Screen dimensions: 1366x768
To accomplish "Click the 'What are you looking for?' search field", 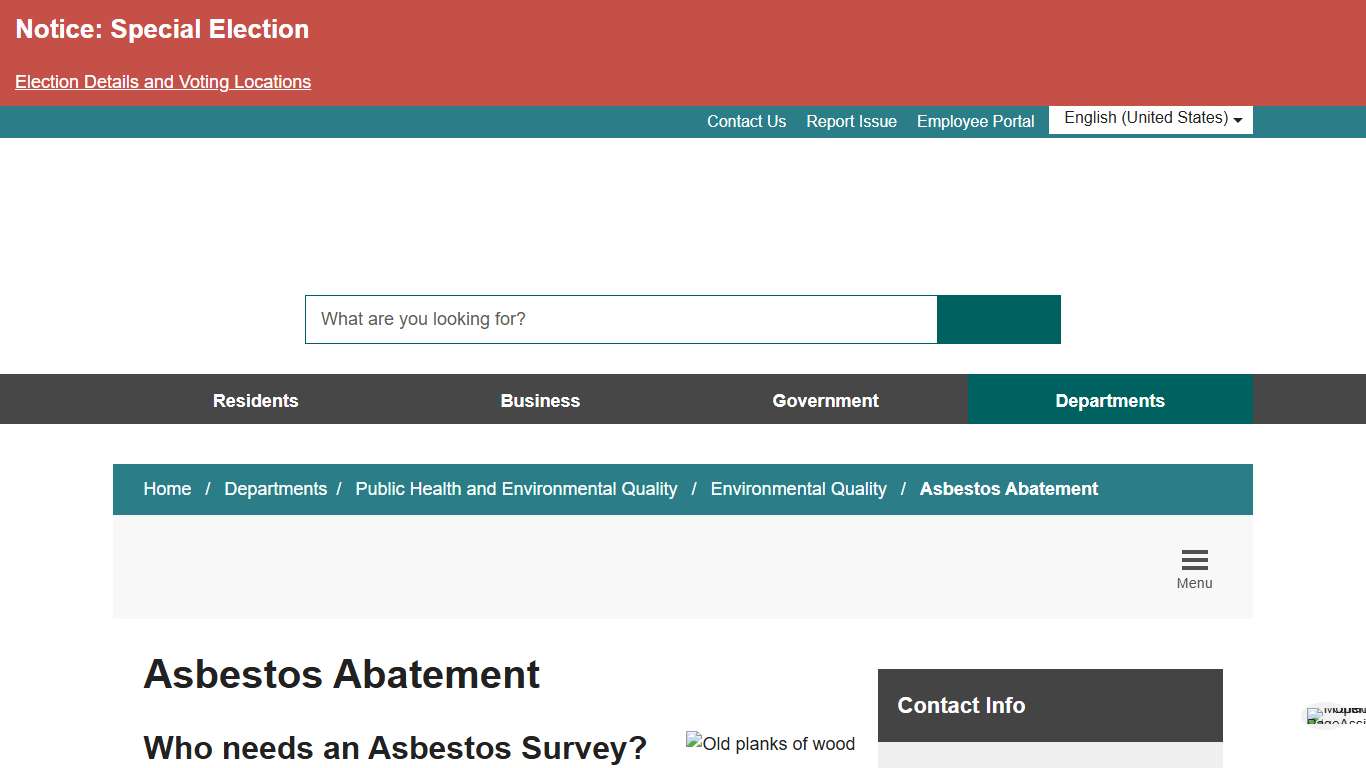I will [620, 319].
